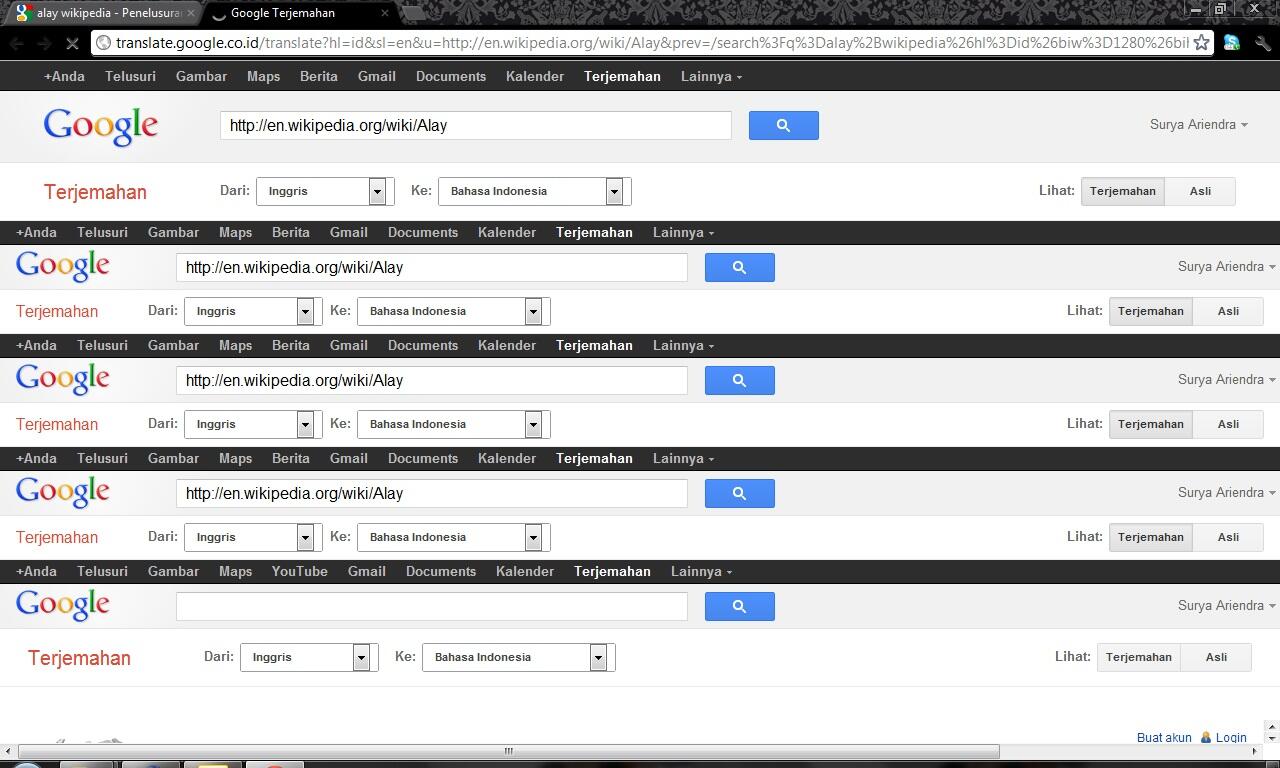Select Terjemahan view in the bottom Lihat toggle
Image resolution: width=1280 pixels, height=768 pixels.
(x=1138, y=657)
